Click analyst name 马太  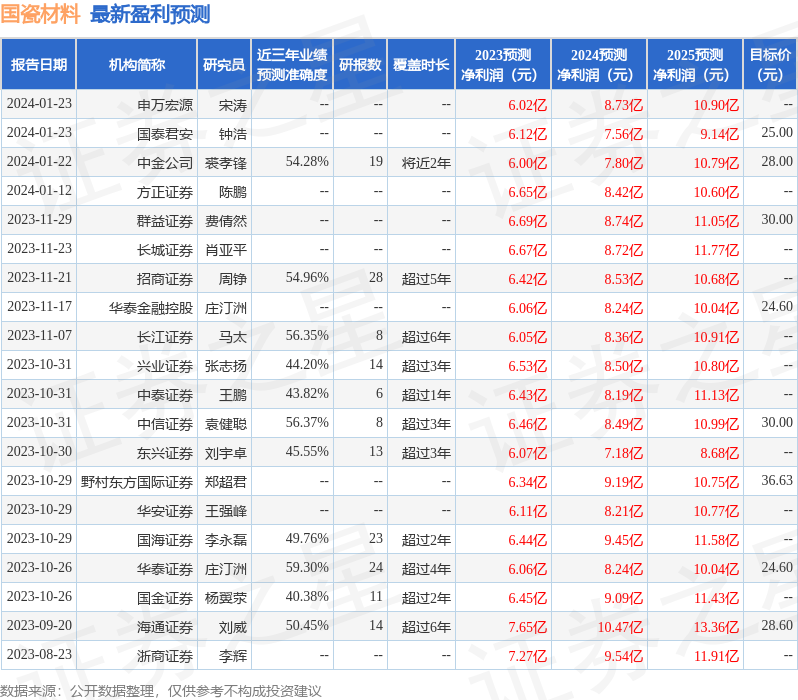pos(233,337)
